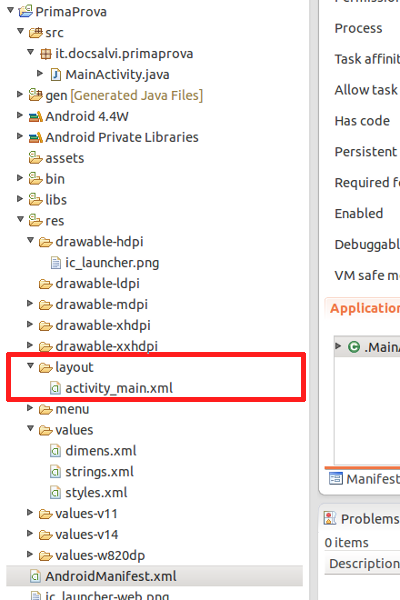Expand the drawable-mdpi folder
This screenshot has width=400, height=600.
[30, 303]
